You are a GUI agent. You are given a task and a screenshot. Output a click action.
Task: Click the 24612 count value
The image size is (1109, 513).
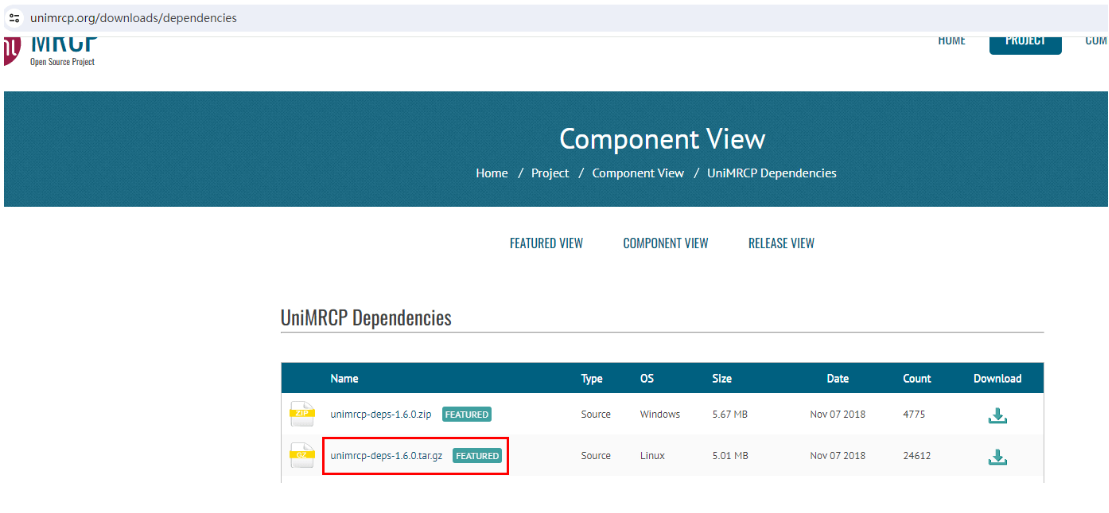click(917, 456)
